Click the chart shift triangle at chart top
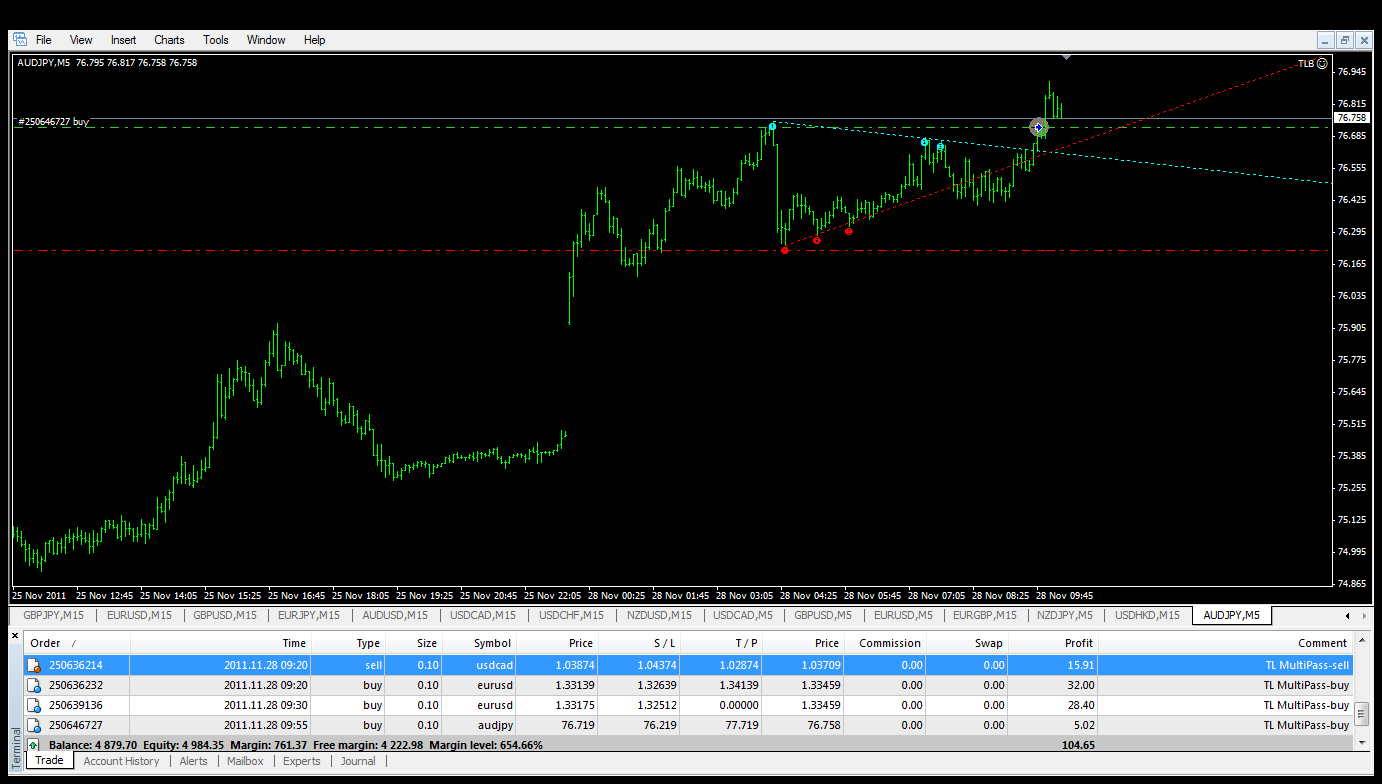The image size is (1382, 784). (x=1066, y=58)
